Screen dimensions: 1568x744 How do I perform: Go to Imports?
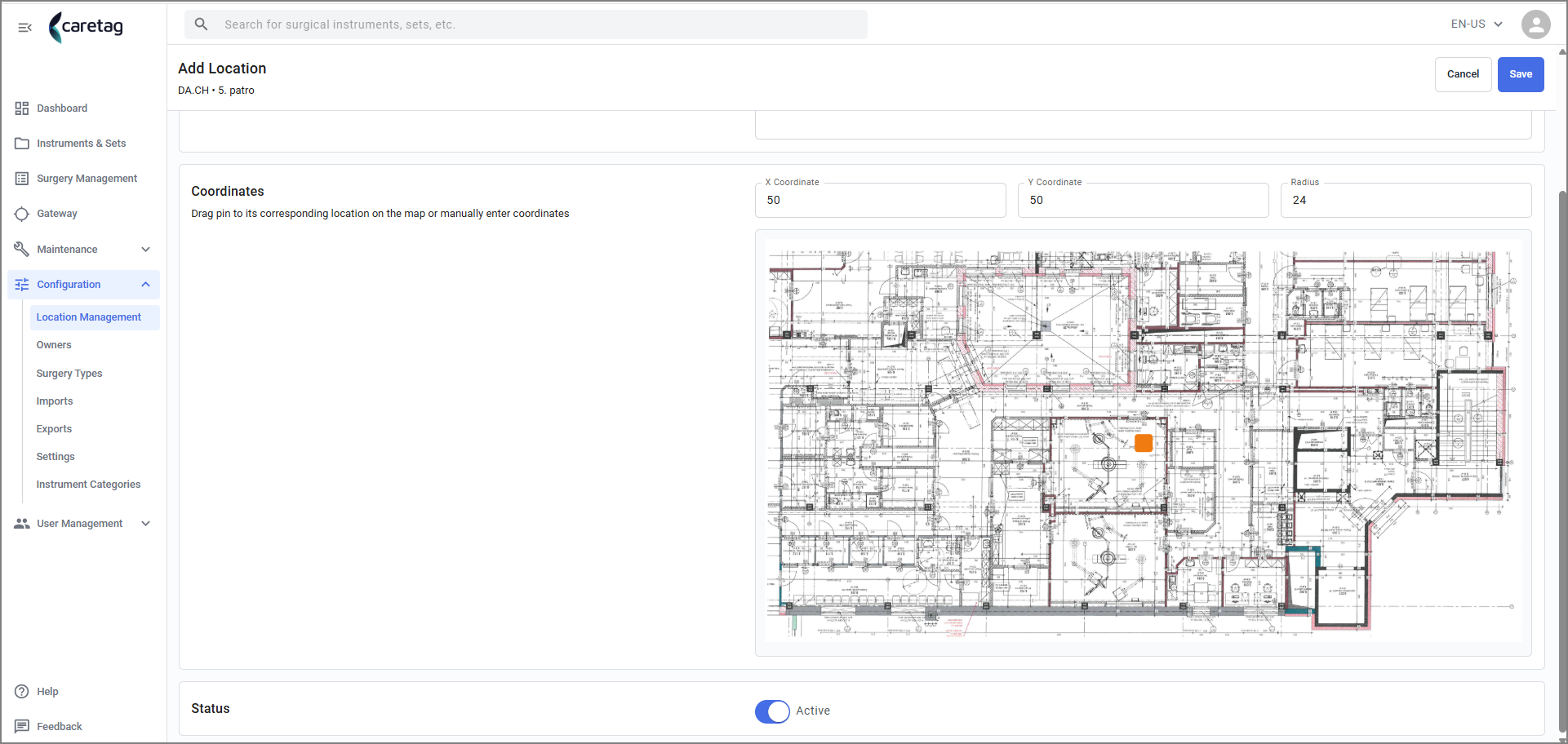tap(55, 401)
